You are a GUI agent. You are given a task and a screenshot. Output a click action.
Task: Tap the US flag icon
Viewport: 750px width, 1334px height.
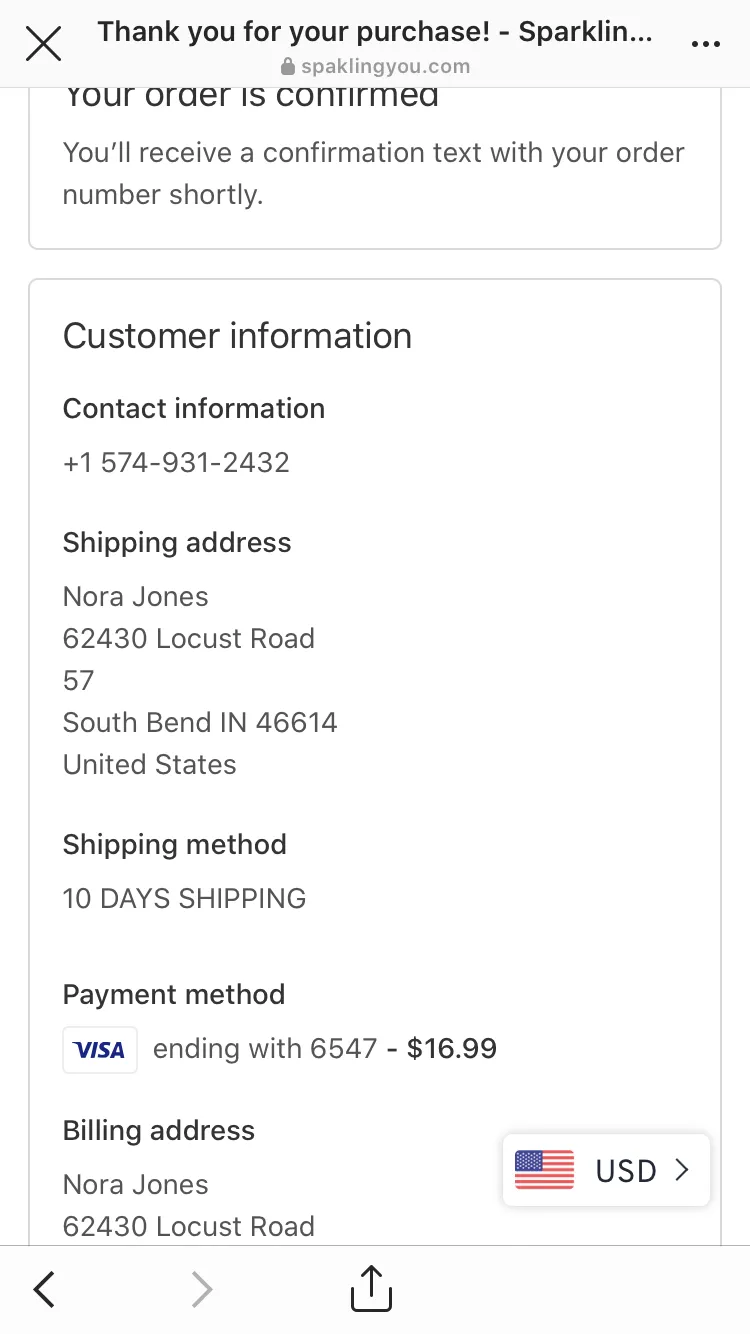pyautogui.click(x=544, y=1170)
